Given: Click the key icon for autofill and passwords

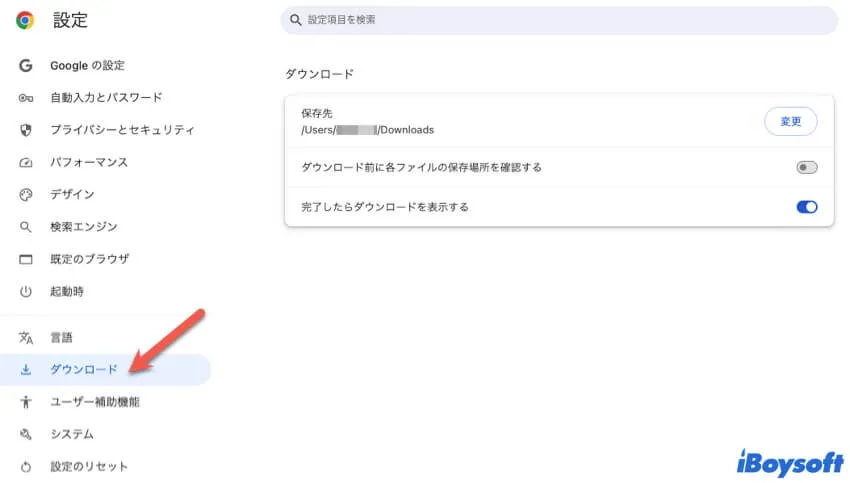Looking at the screenshot, I should [25, 98].
